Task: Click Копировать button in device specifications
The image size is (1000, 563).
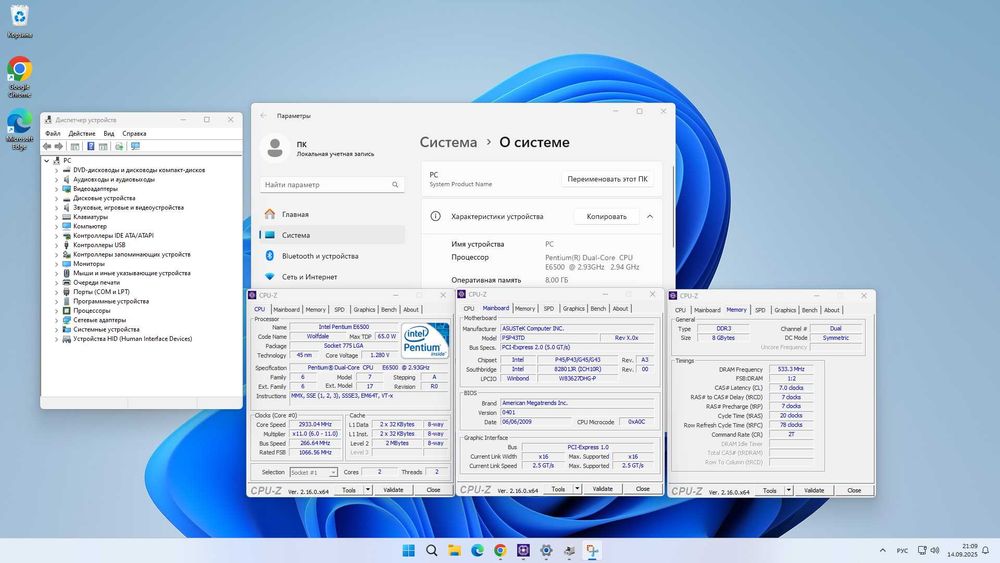Action: pos(607,217)
